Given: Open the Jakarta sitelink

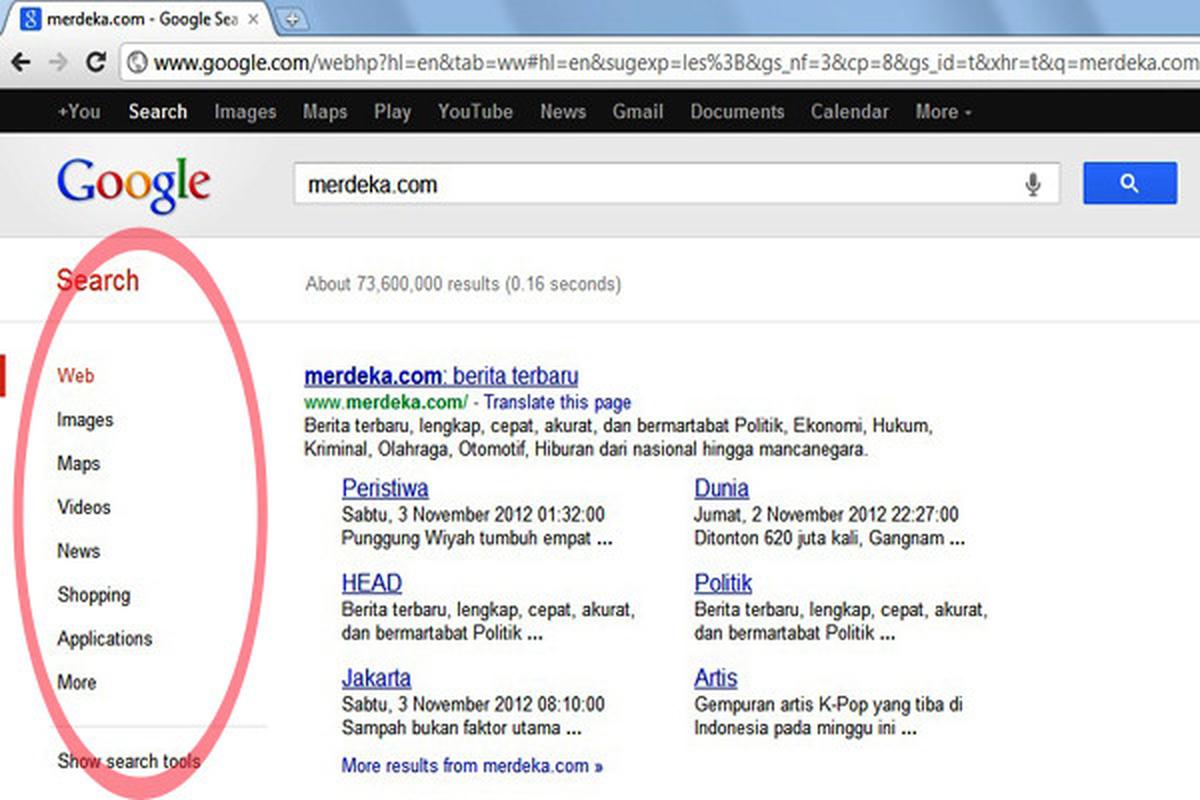Looking at the screenshot, I should [376, 678].
